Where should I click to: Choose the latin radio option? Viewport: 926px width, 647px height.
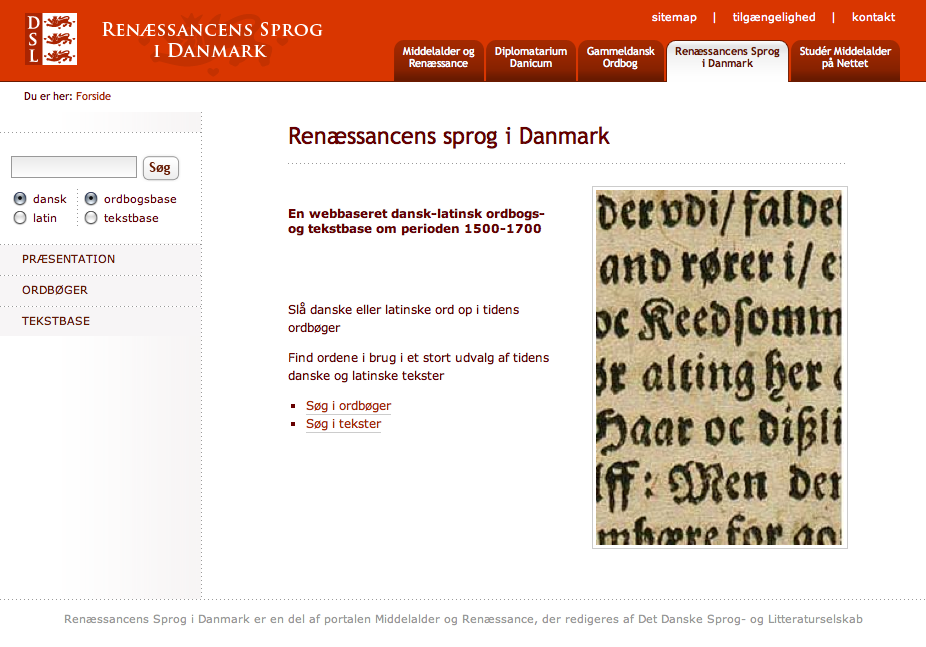tap(20, 218)
